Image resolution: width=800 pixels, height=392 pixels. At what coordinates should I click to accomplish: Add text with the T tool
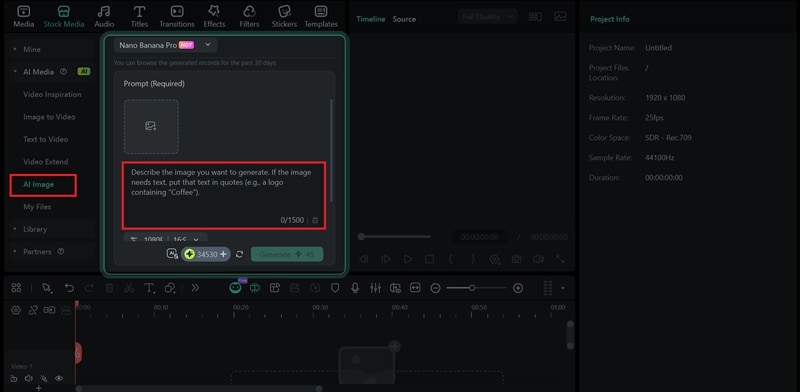pyautogui.click(x=149, y=288)
